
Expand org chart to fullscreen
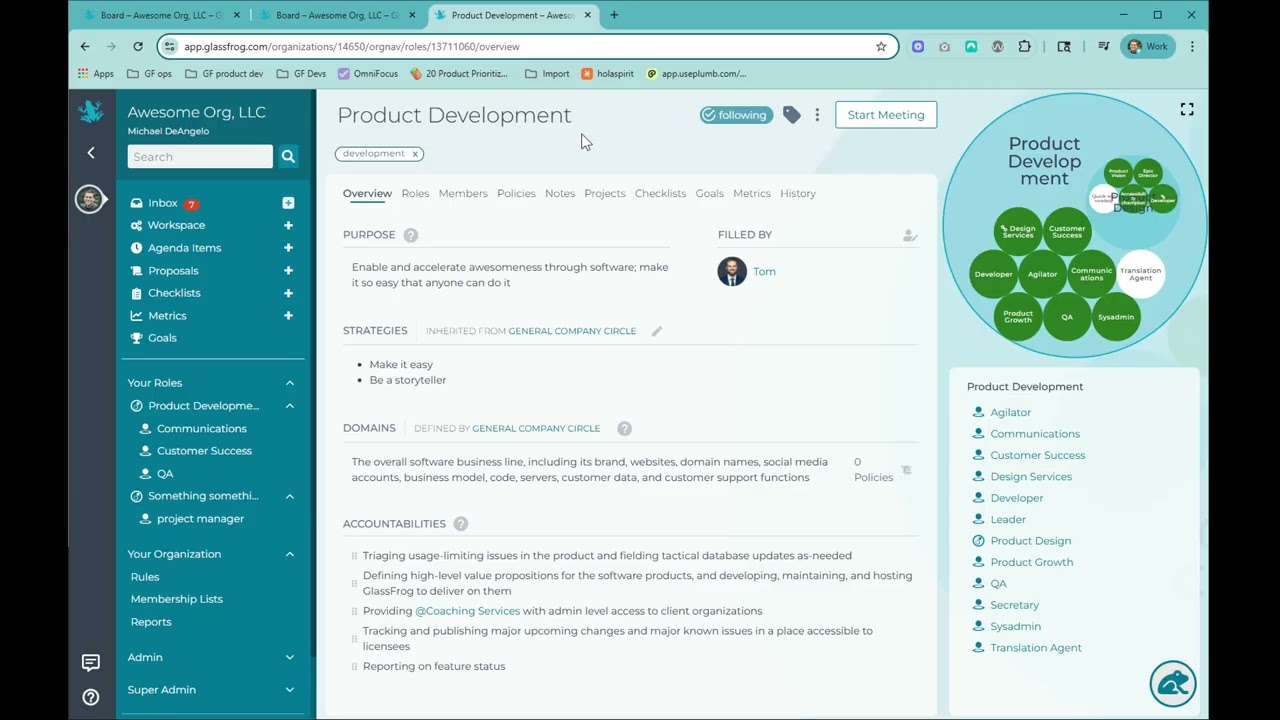tap(1187, 109)
